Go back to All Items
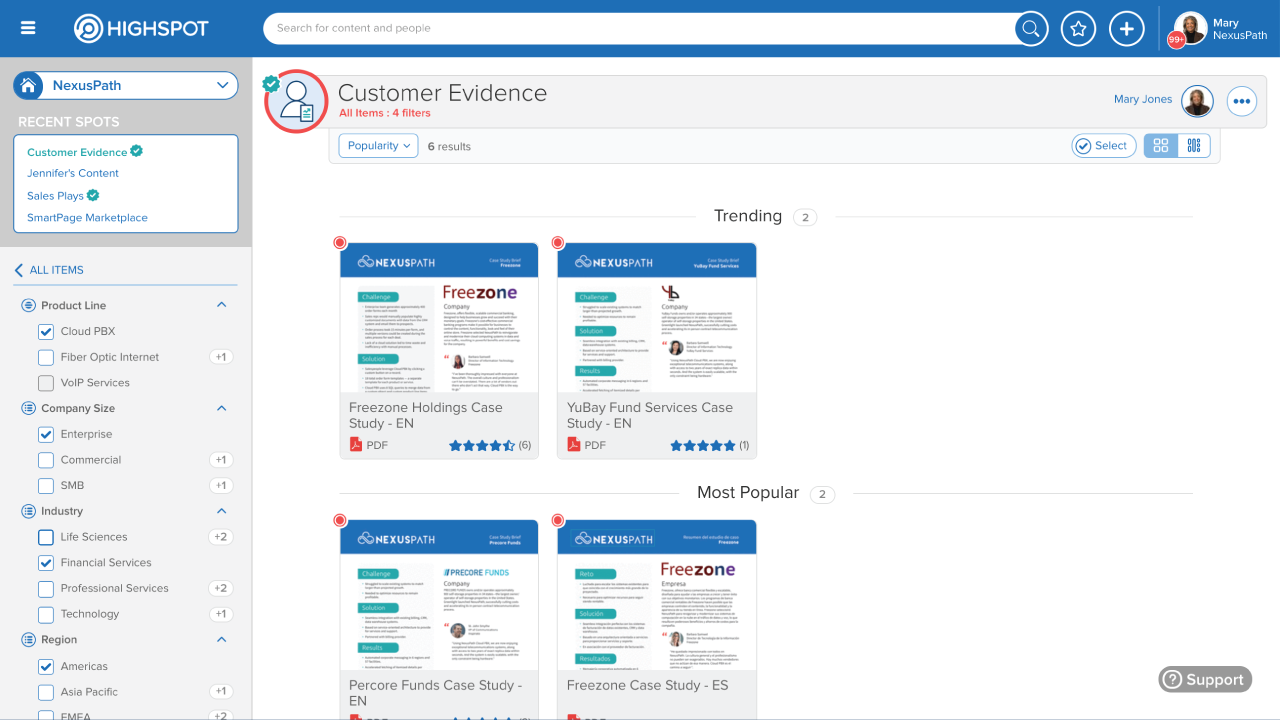The image size is (1280, 720). [49, 270]
